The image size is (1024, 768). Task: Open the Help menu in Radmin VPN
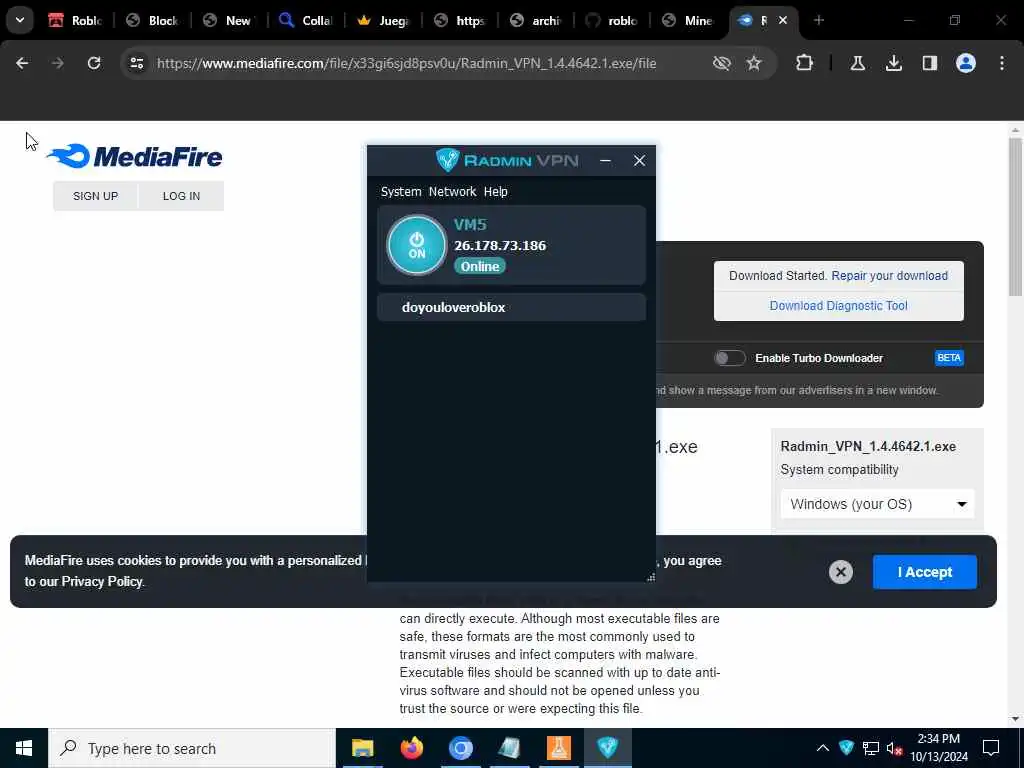point(496,191)
